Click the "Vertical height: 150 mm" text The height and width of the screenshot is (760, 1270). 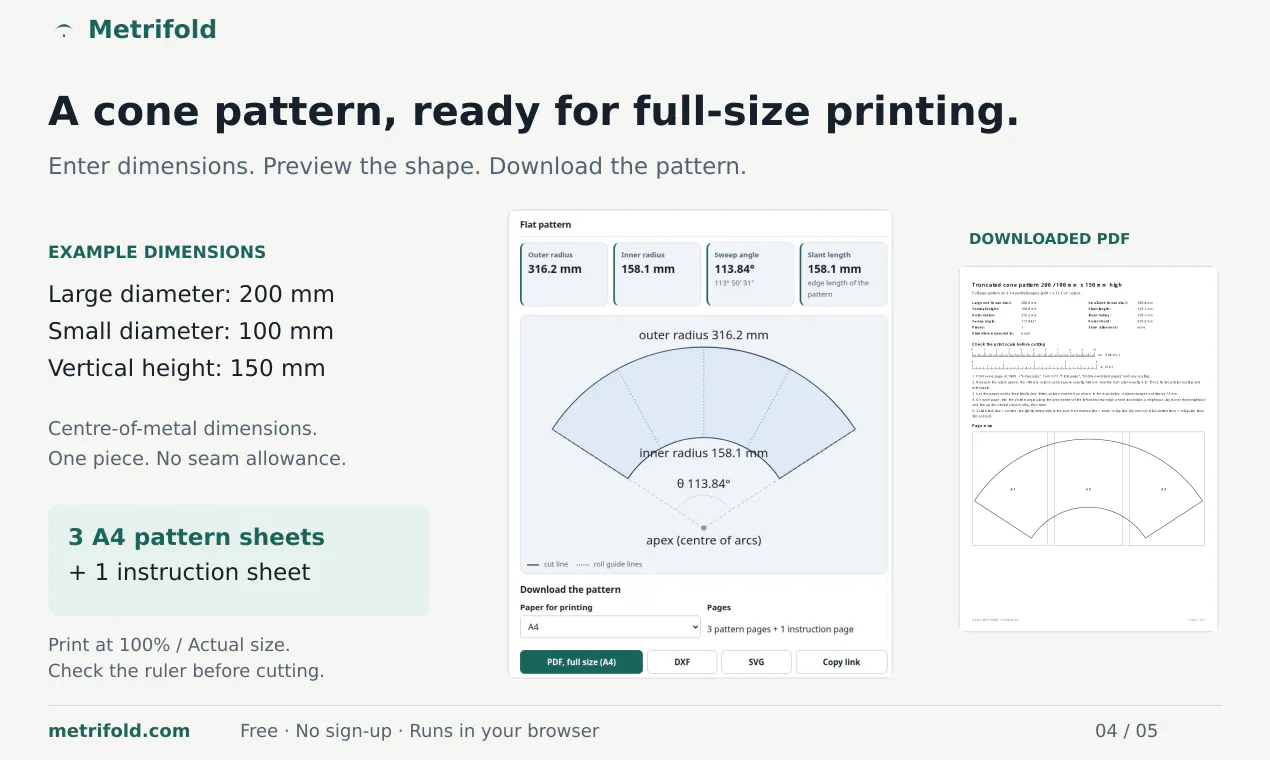[x=187, y=368]
